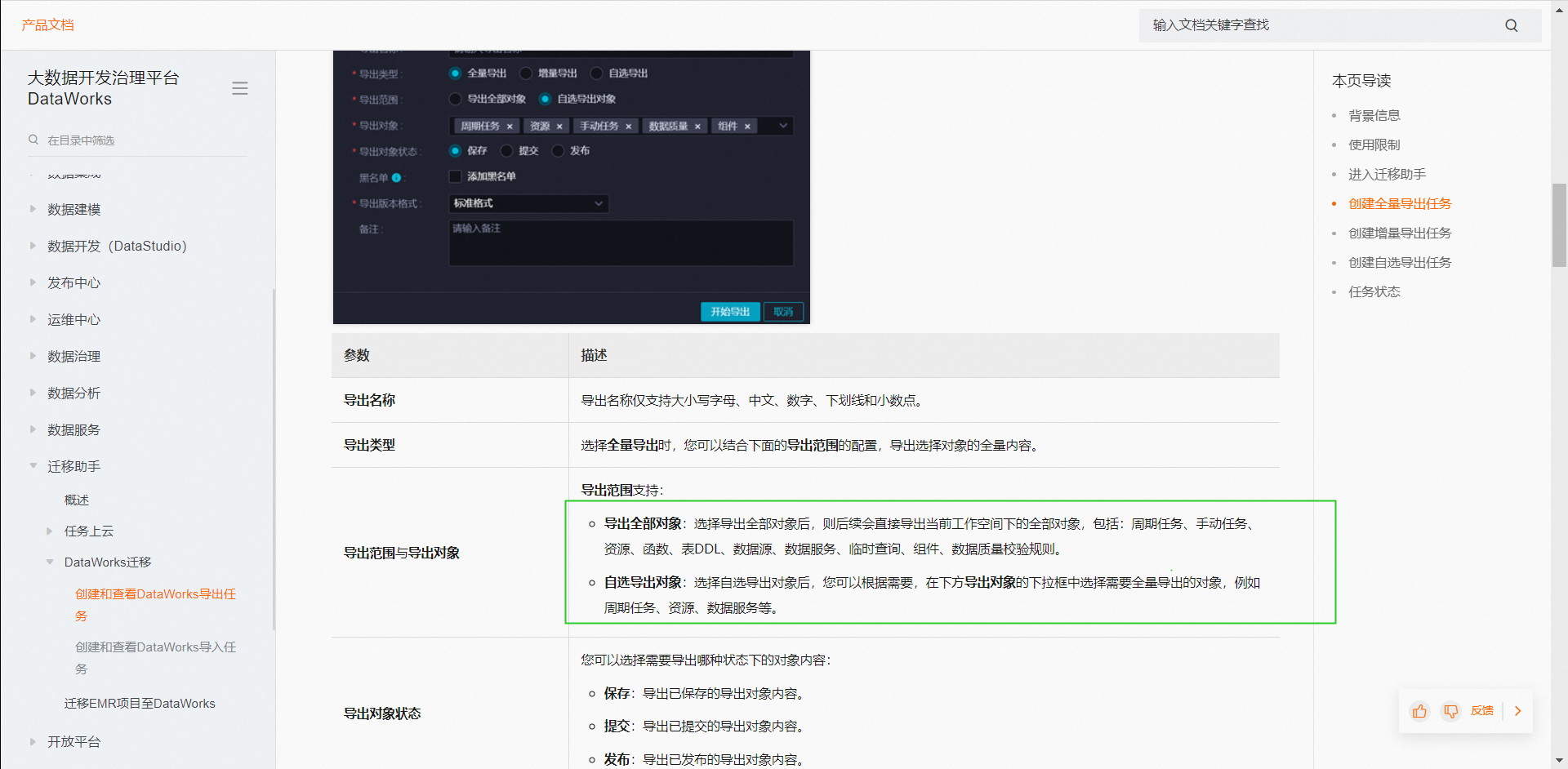This screenshot has height=769, width=1568.
Task: Select the 增量导出 radio button
Action: point(526,73)
